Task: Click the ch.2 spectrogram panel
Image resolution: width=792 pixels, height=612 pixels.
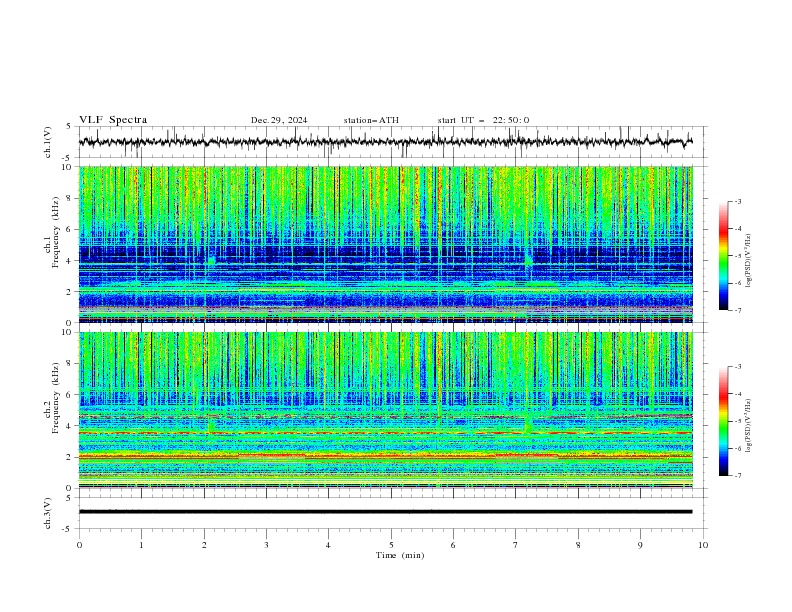Action: click(386, 410)
